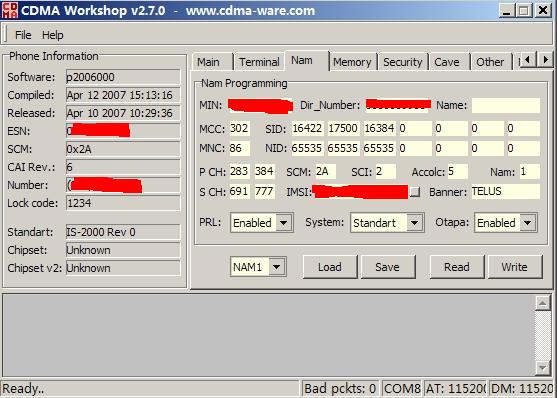The width and height of the screenshot is (557, 398).
Task: Click the Bad pckts: 0 status entry
Action: 340,389
